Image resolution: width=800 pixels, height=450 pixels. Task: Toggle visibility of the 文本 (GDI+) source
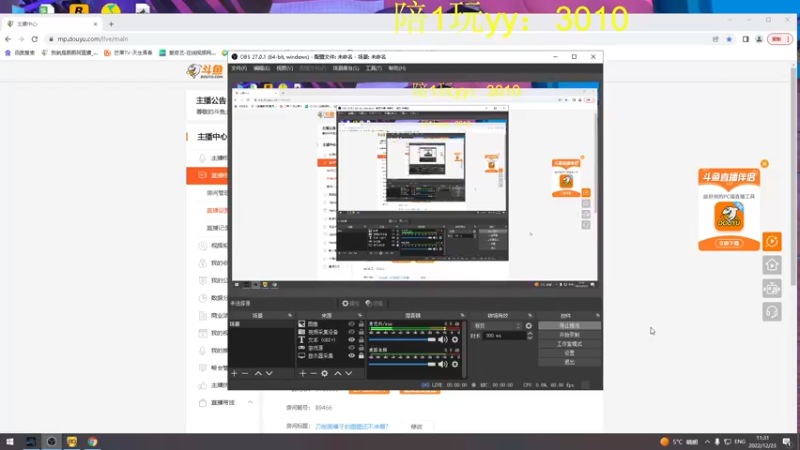[352, 340]
